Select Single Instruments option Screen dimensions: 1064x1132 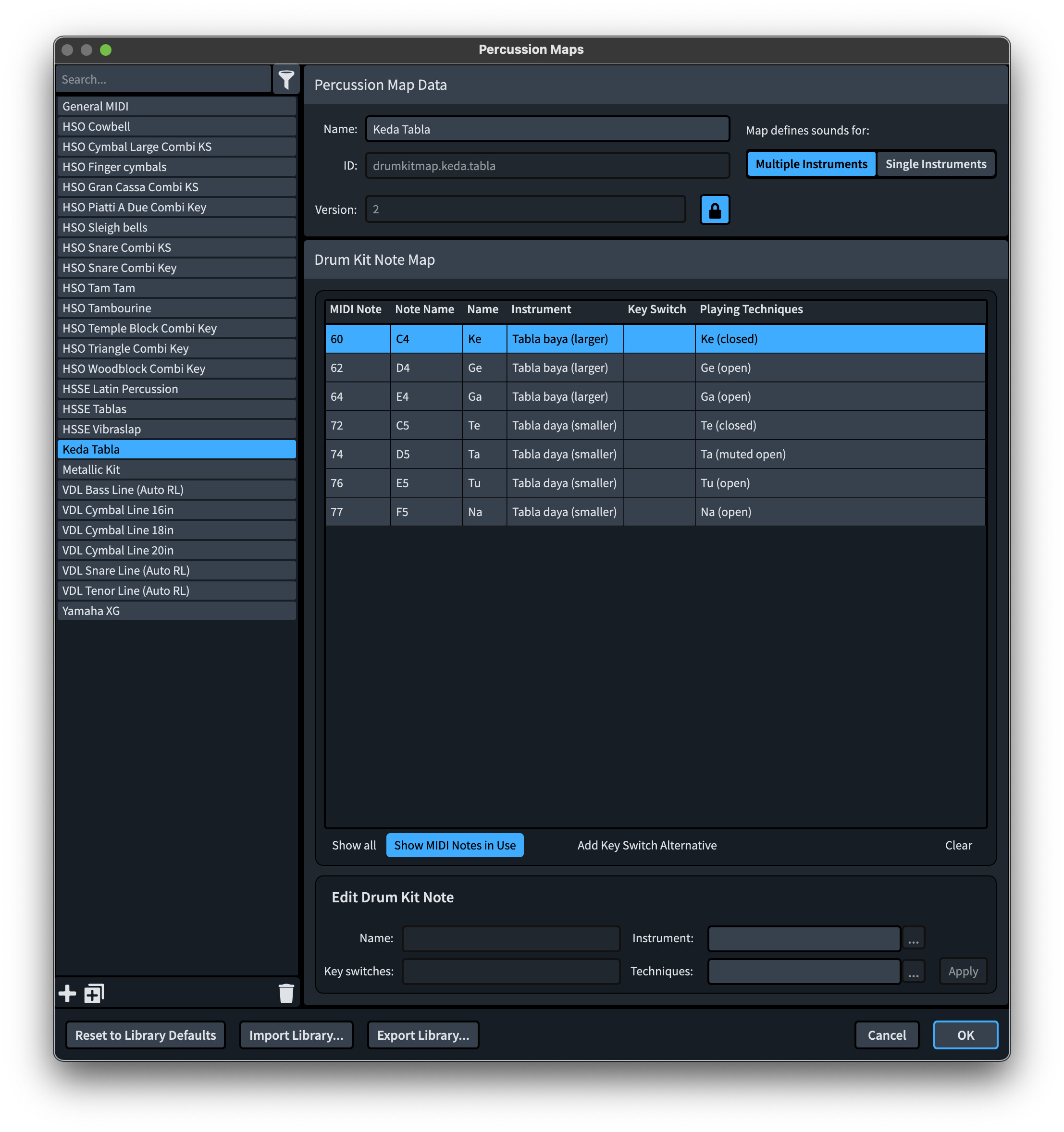(x=935, y=164)
